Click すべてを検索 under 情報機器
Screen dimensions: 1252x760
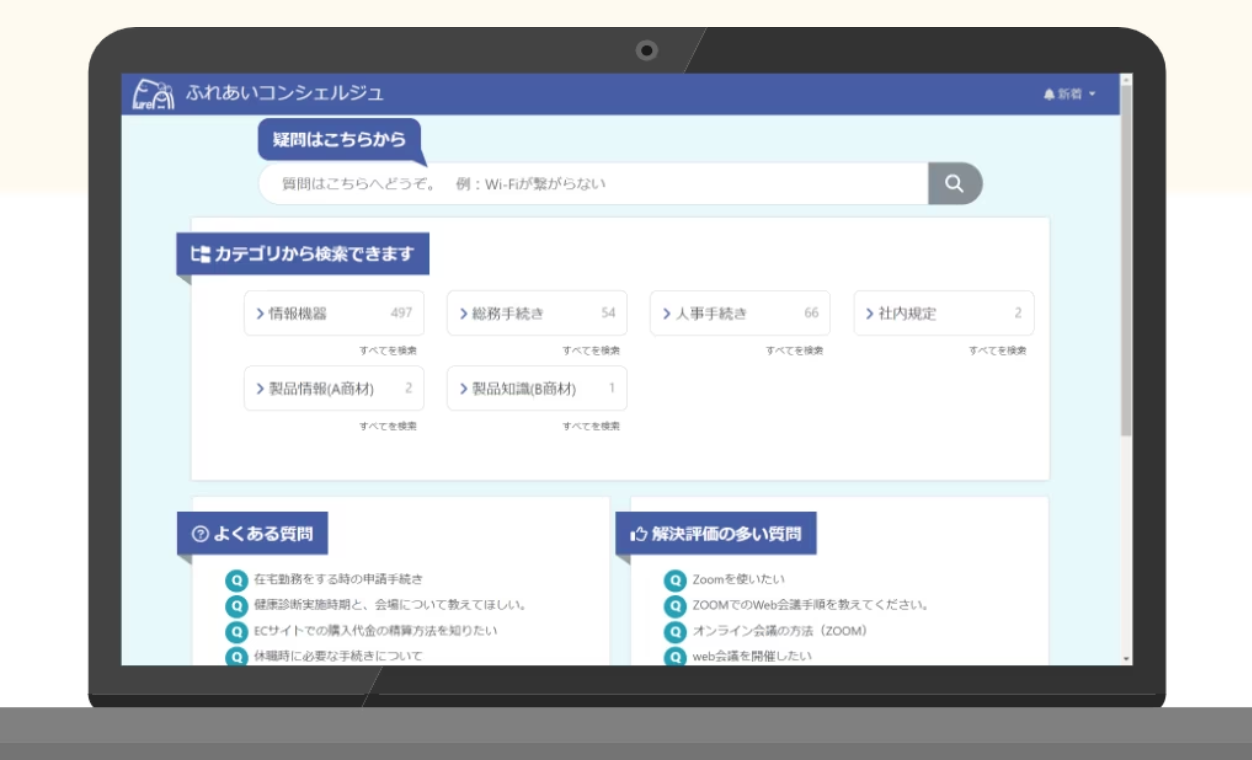pyautogui.click(x=388, y=351)
